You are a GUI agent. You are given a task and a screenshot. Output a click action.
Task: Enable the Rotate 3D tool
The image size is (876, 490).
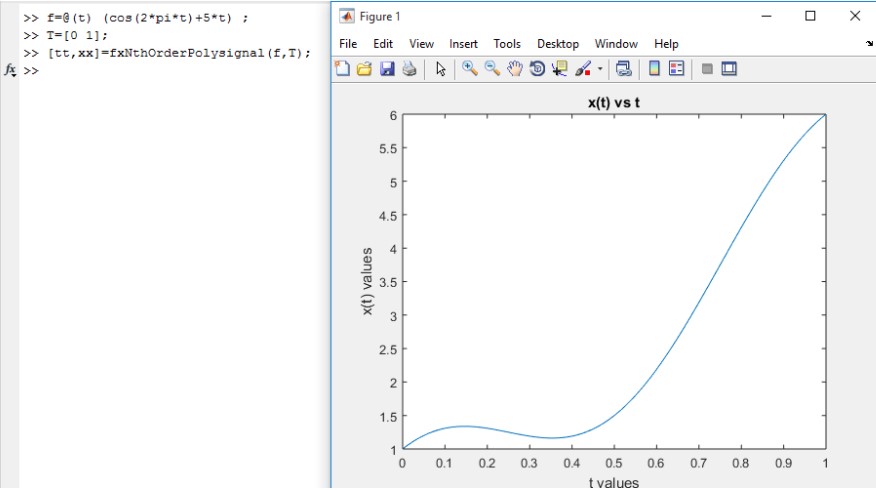pyautogui.click(x=537, y=69)
